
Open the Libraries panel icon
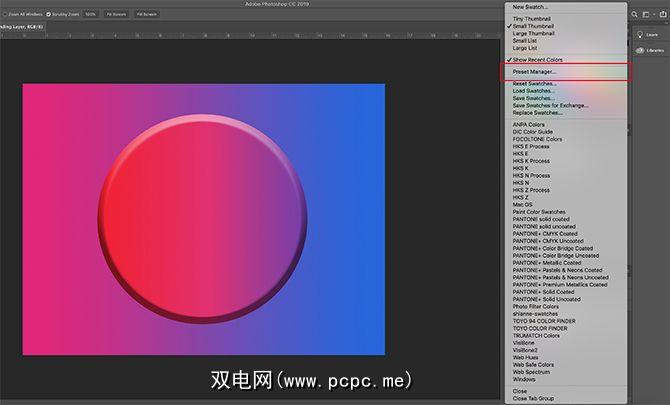coord(641,51)
